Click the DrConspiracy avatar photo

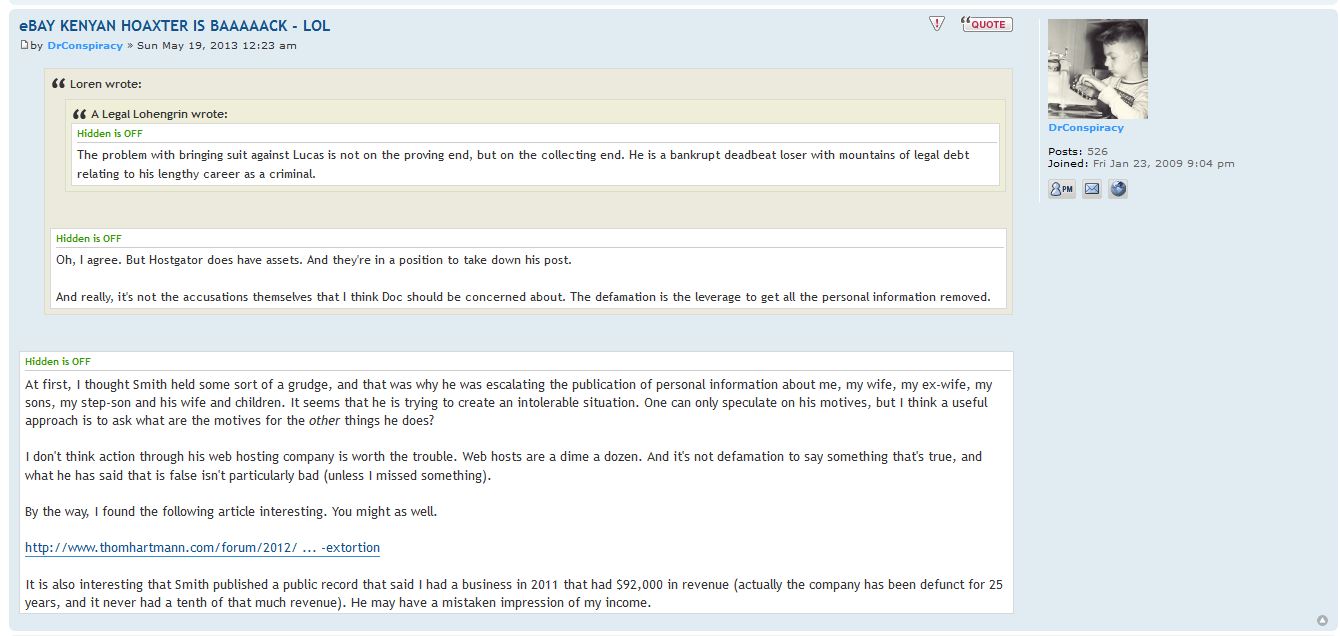pyautogui.click(x=1097, y=69)
